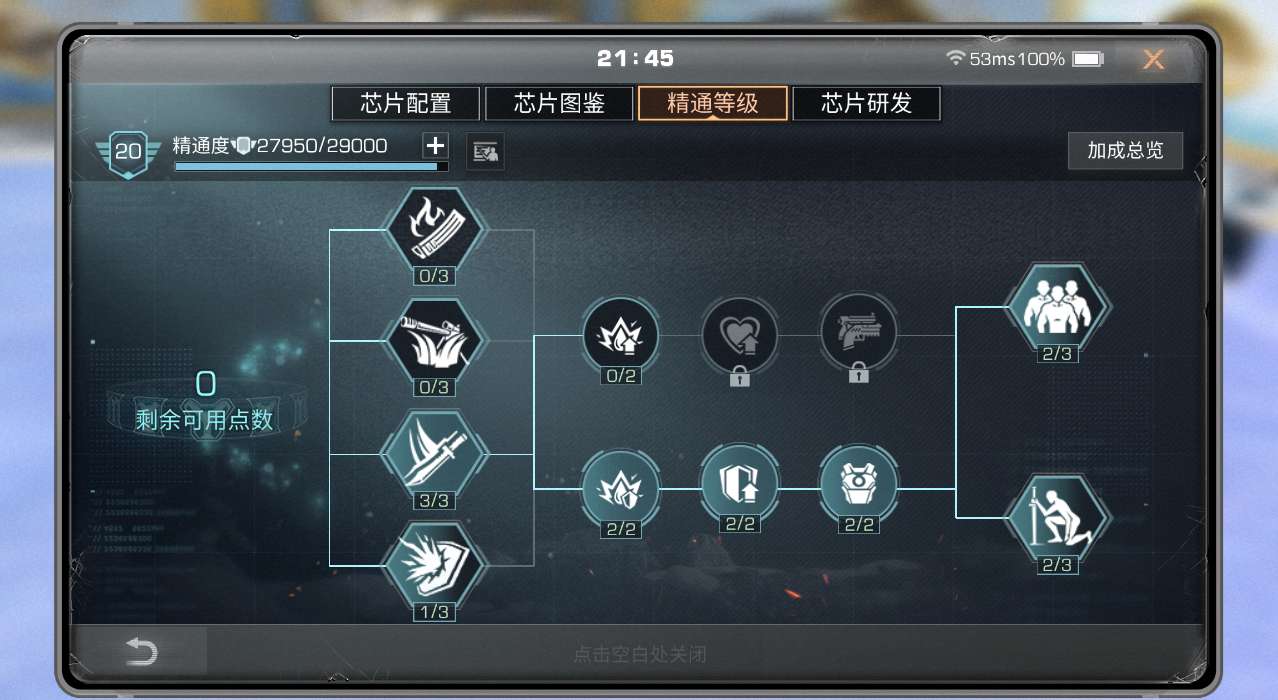
Task: Switch to the 芯片配置 tab
Action: click(406, 103)
